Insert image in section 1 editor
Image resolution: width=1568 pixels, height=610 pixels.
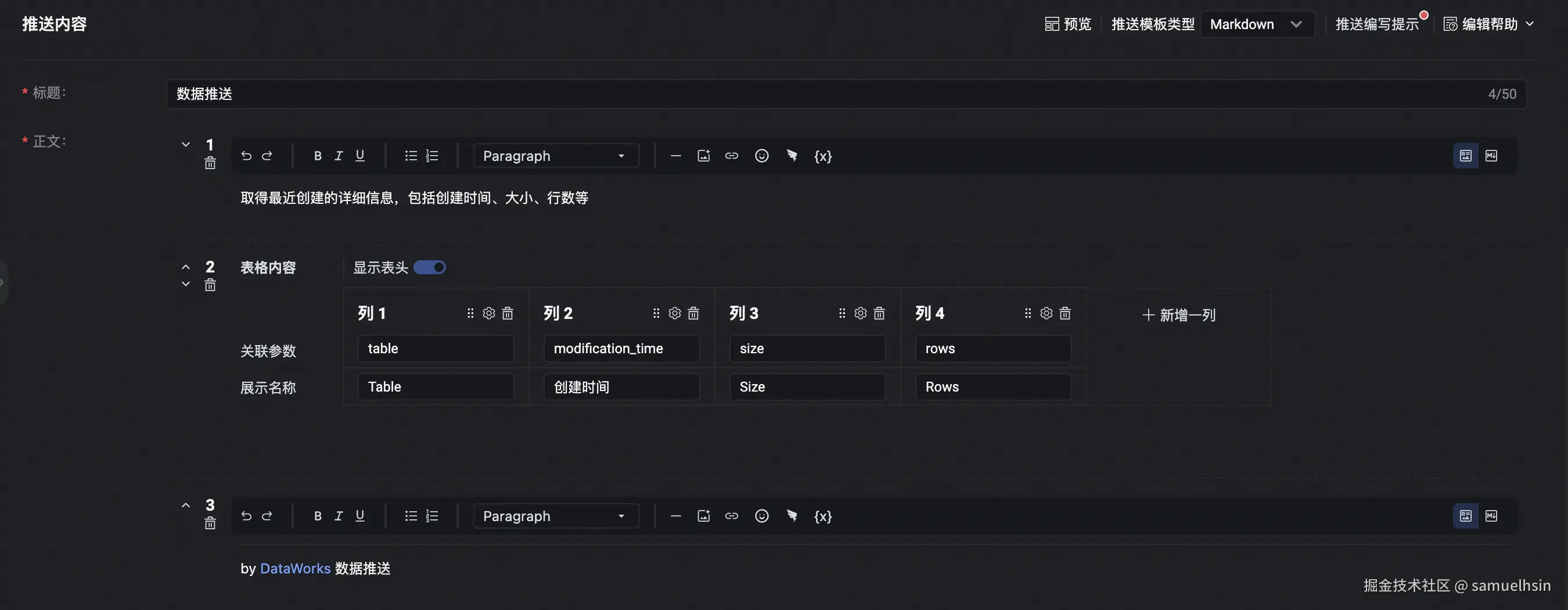point(704,156)
